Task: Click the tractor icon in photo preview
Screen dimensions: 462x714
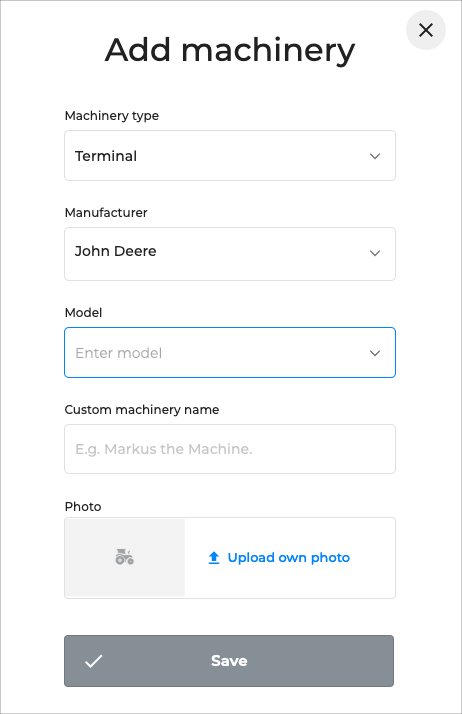Action: click(x=124, y=557)
